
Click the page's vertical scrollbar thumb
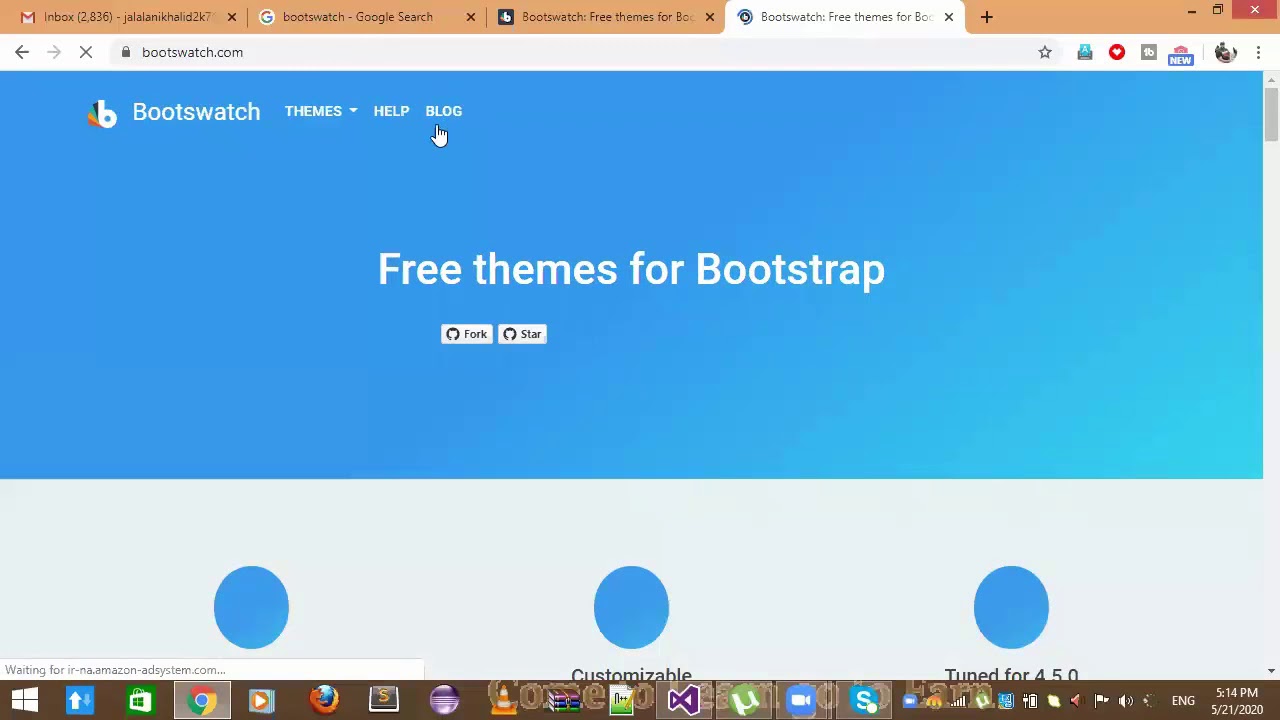pyautogui.click(x=1271, y=115)
